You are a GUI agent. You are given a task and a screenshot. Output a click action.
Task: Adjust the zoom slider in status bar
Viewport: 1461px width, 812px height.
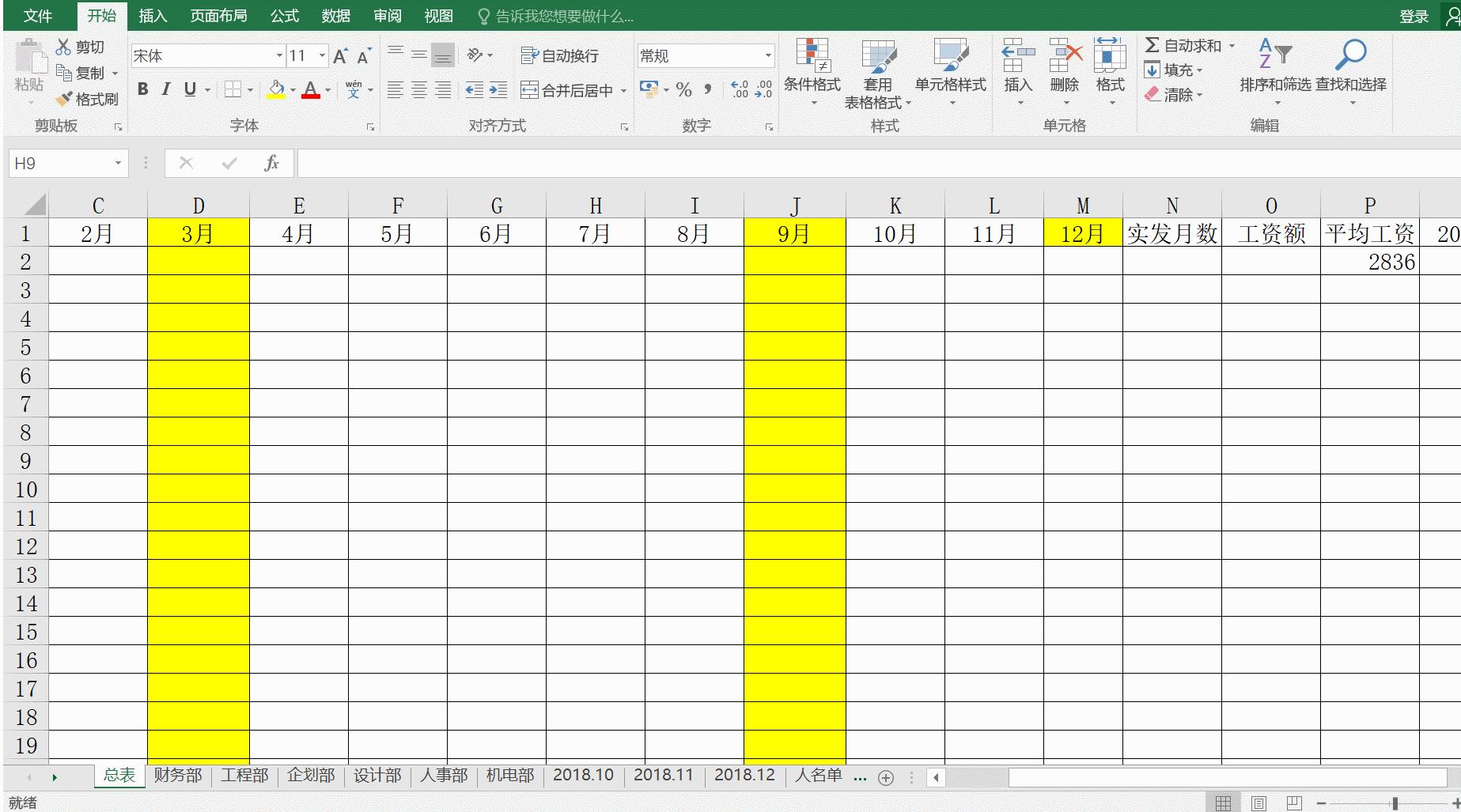(x=1395, y=803)
